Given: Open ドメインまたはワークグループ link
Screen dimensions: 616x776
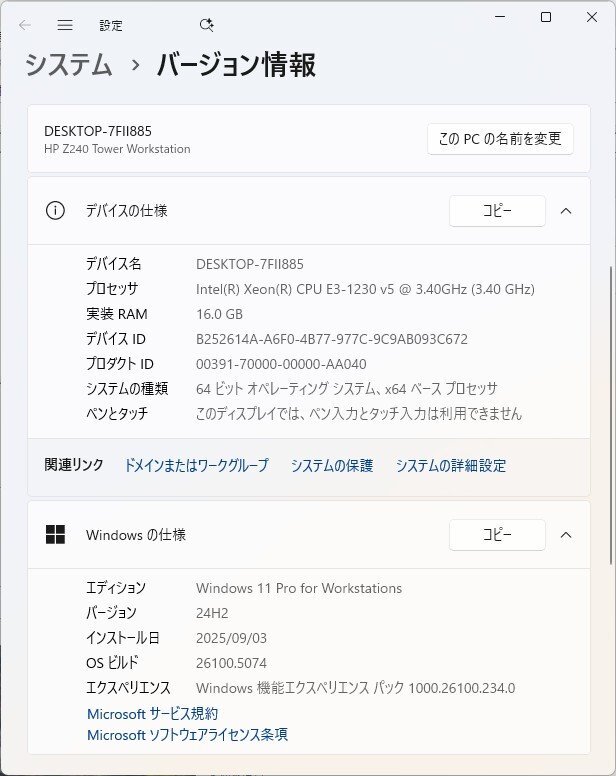Looking at the screenshot, I should click(196, 465).
